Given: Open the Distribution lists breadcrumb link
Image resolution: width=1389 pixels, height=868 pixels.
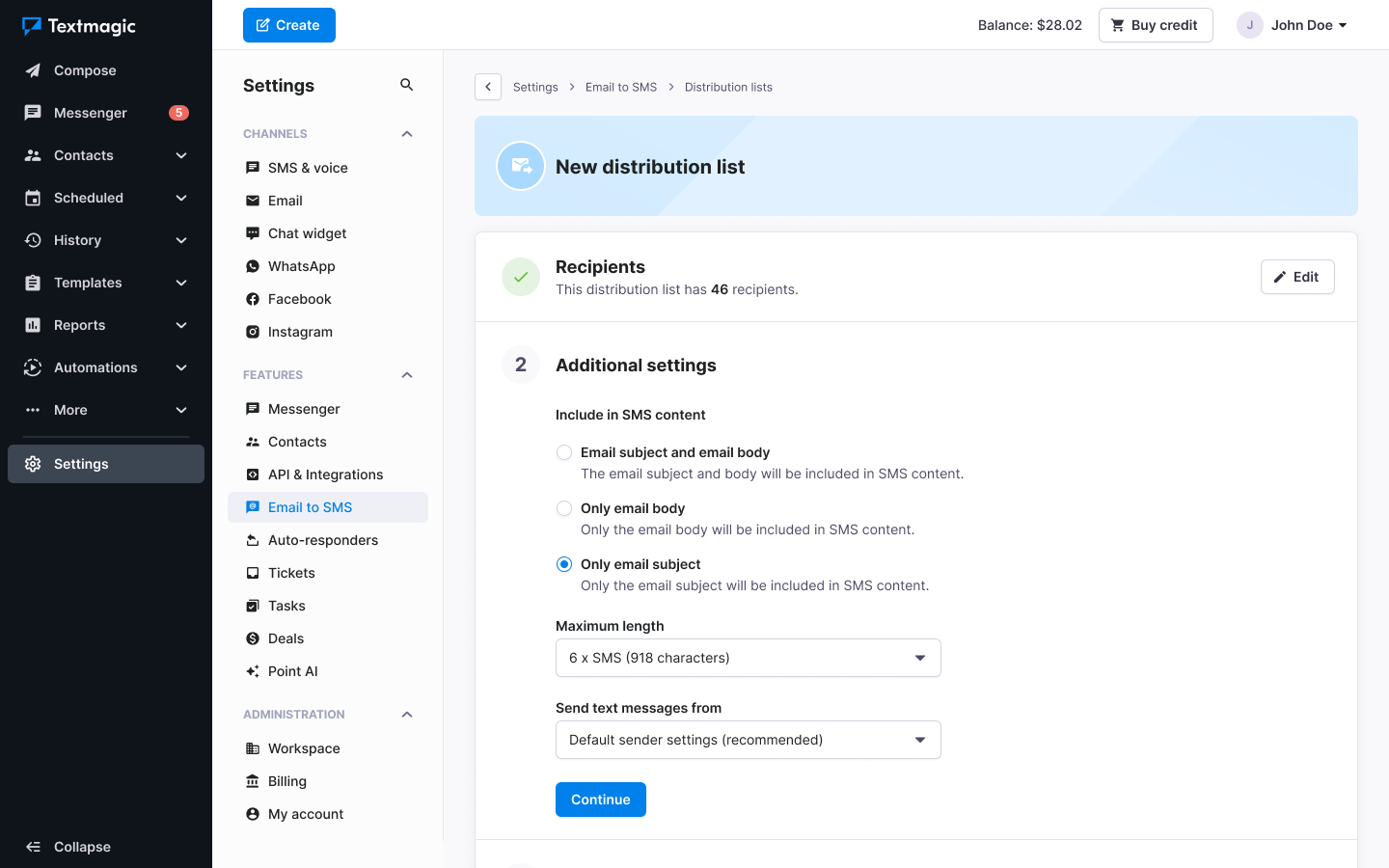Looking at the screenshot, I should click(728, 87).
